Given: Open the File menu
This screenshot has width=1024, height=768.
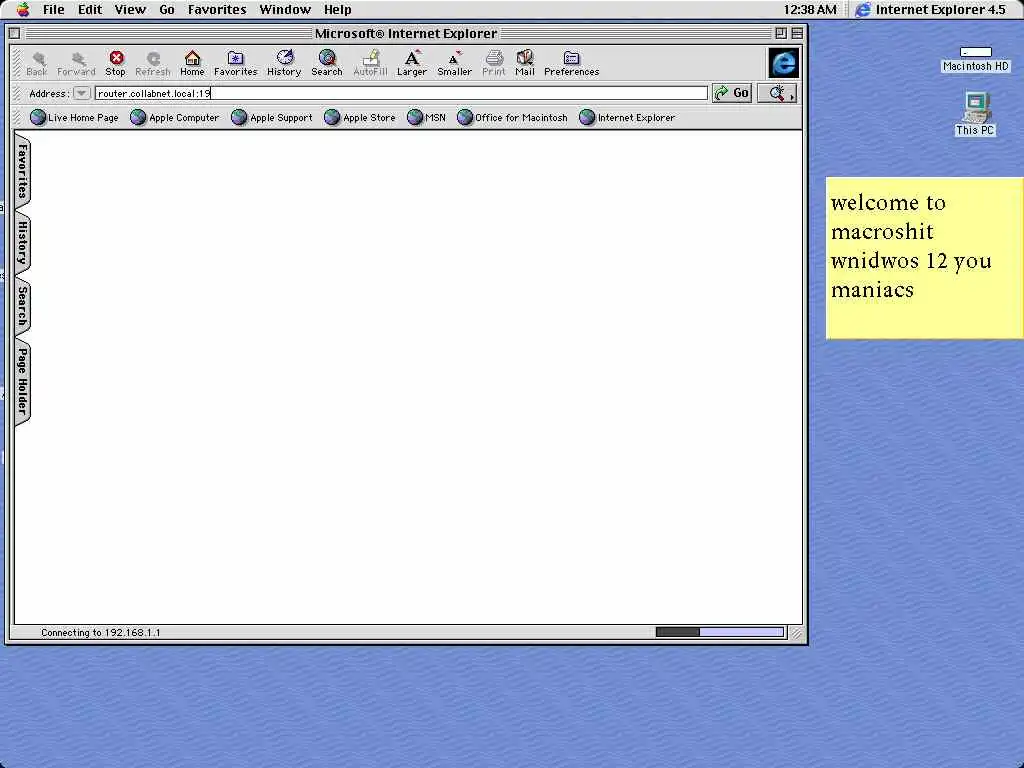Looking at the screenshot, I should (54, 9).
